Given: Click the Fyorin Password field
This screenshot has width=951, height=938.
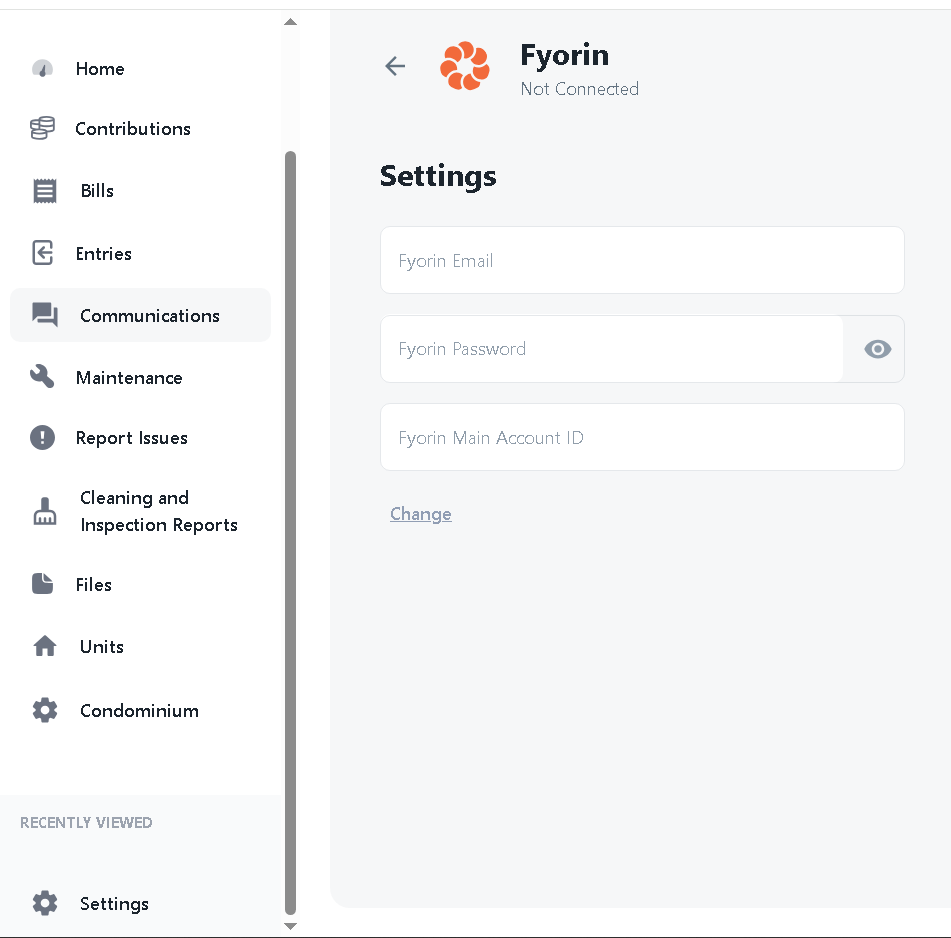Looking at the screenshot, I should (x=612, y=349).
